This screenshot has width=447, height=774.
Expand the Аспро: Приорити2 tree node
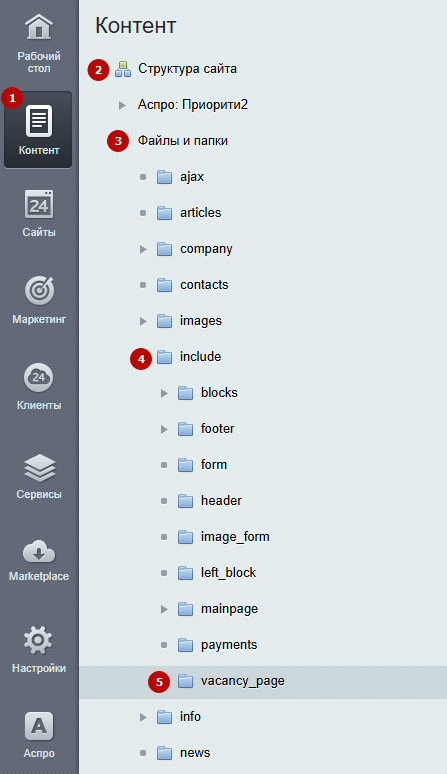(x=122, y=105)
